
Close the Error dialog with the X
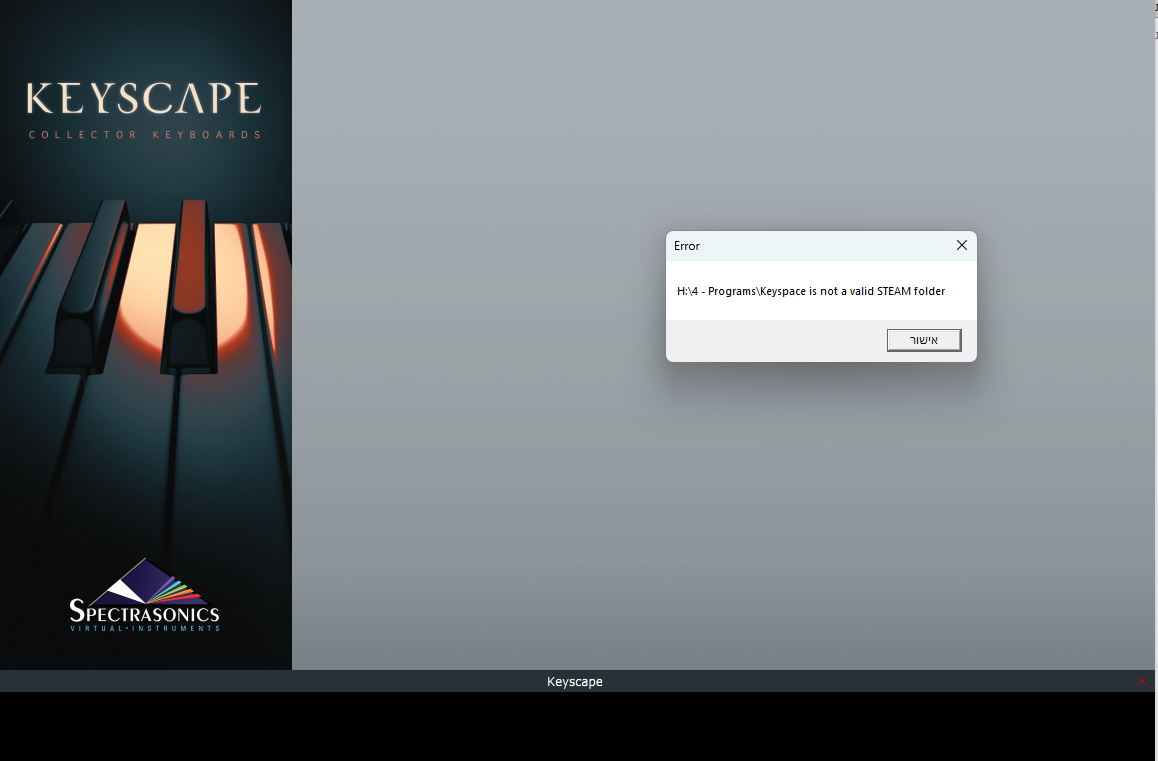(x=962, y=245)
